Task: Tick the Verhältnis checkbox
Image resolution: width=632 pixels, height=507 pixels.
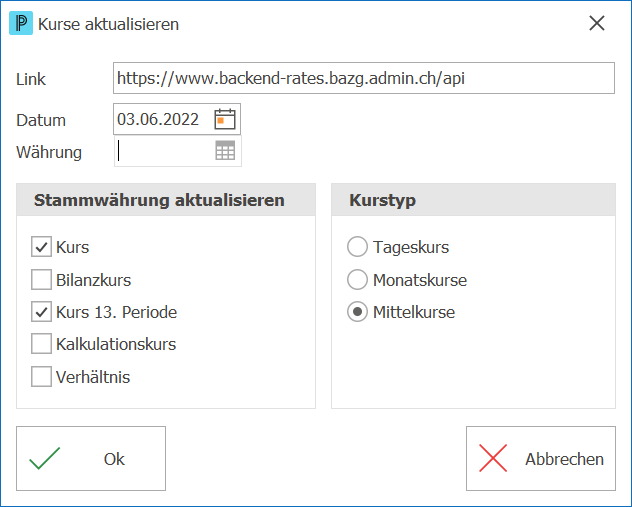Action: tap(41, 376)
